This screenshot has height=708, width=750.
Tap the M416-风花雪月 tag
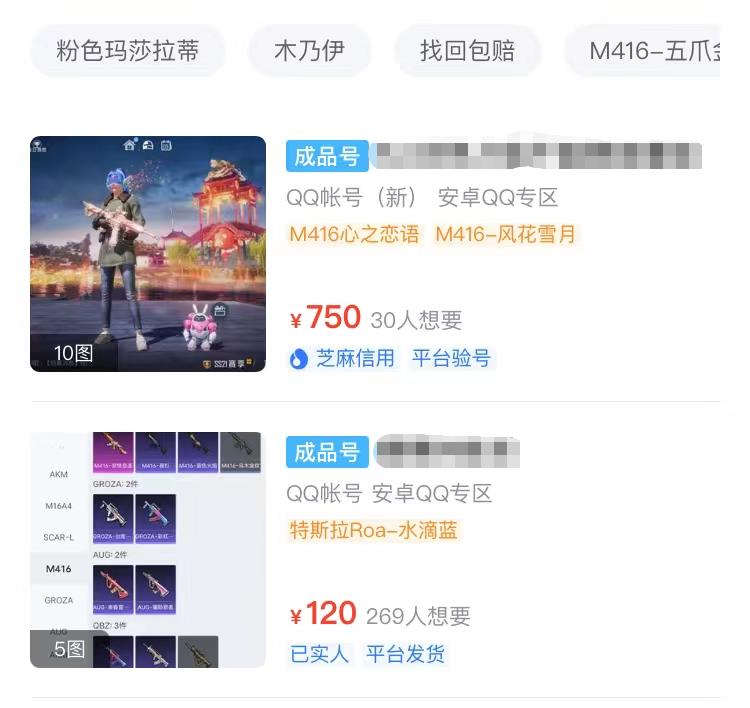[506, 234]
